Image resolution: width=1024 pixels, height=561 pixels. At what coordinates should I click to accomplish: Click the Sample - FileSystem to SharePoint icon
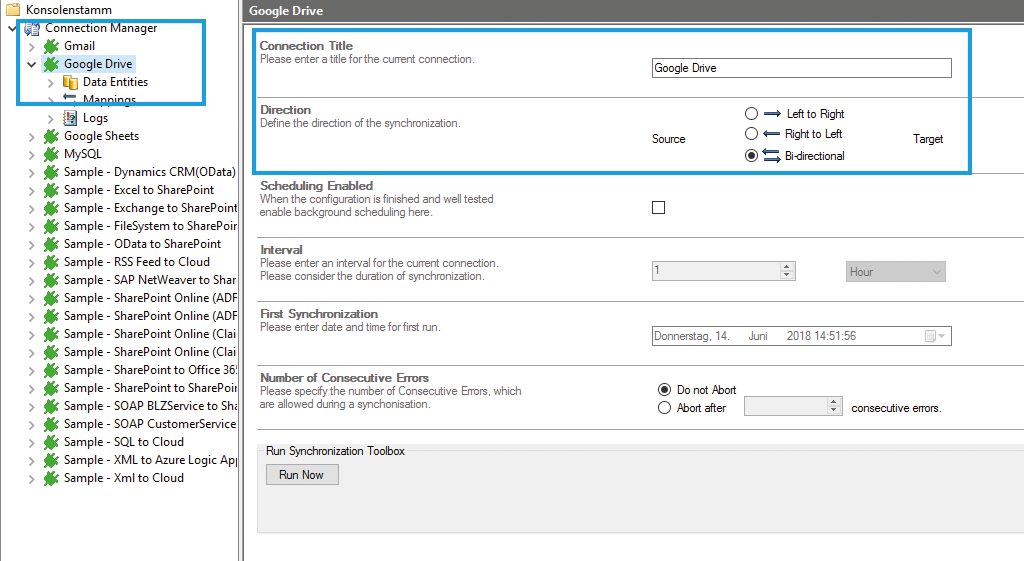[51, 226]
